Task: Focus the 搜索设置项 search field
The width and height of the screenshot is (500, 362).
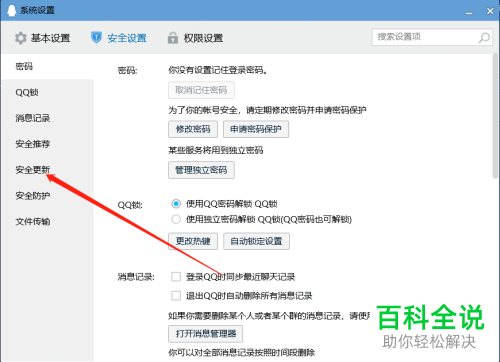Action: (x=432, y=37)
